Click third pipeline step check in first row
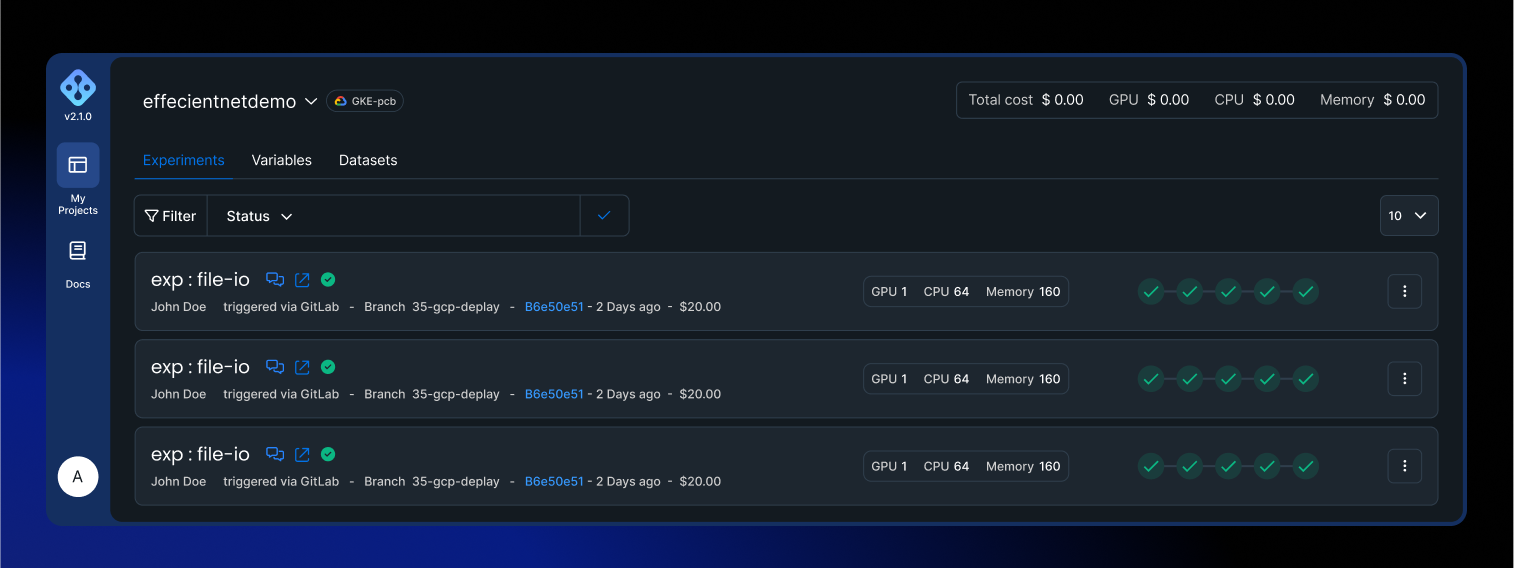The image size is (1514, 568). coord(1228,292)
